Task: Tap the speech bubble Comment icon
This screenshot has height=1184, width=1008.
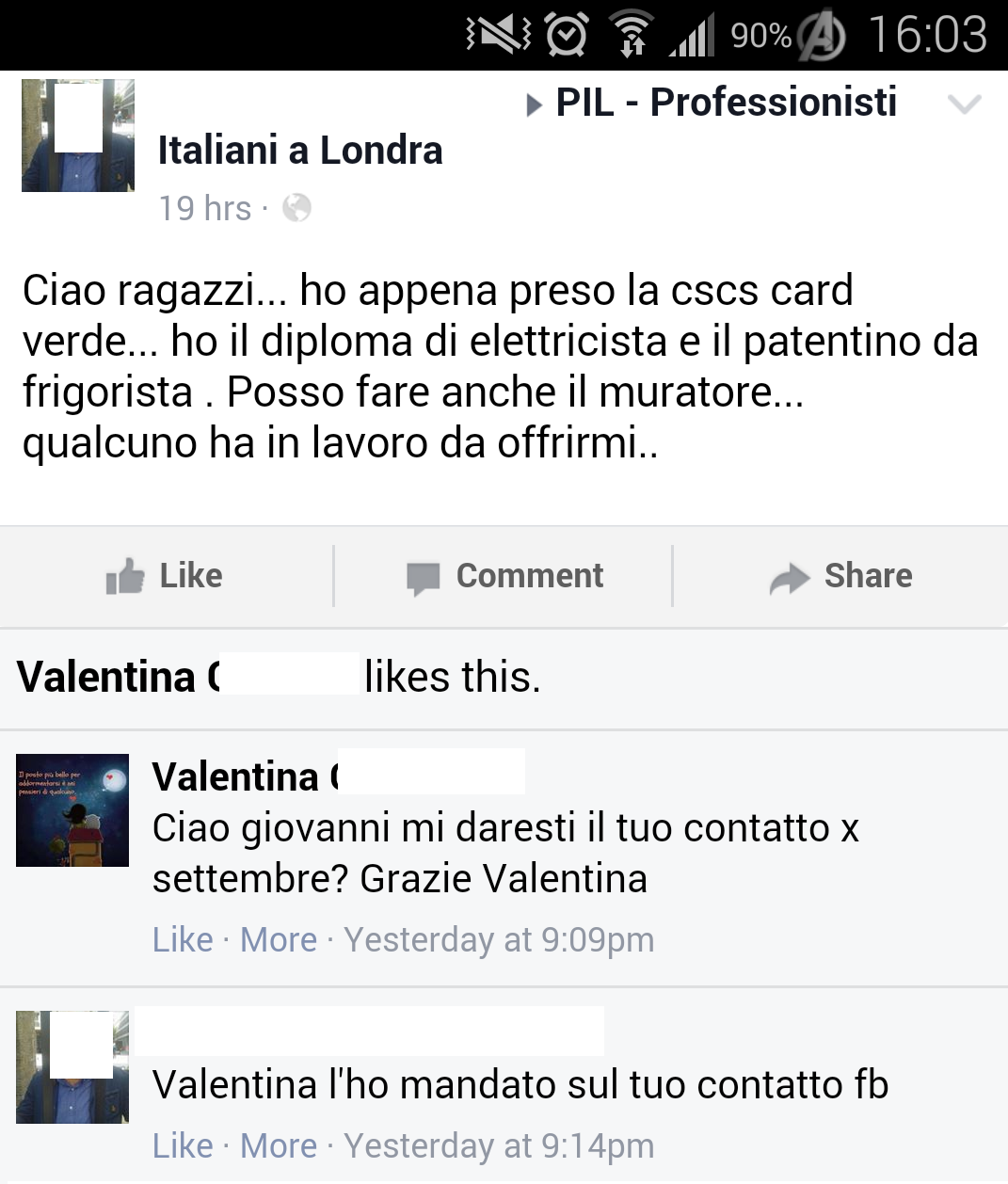Action: [423, 578]
